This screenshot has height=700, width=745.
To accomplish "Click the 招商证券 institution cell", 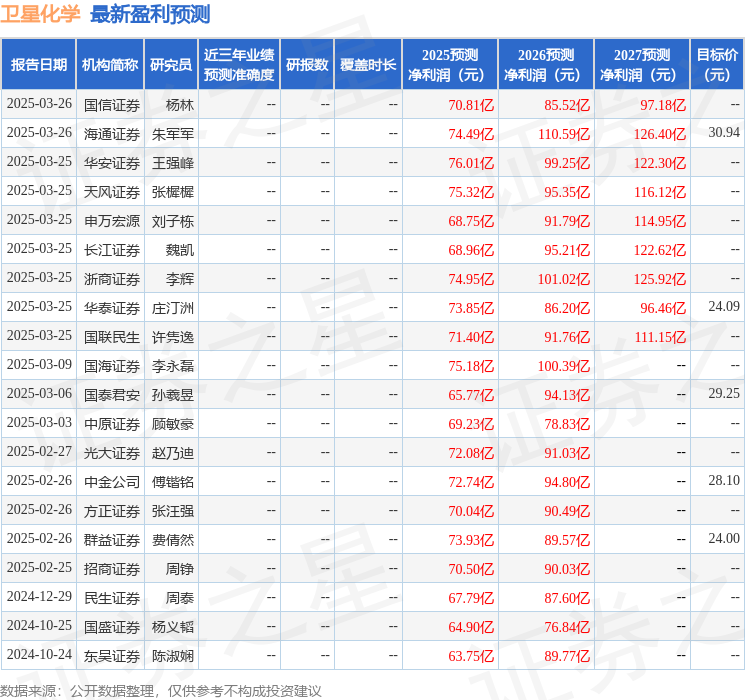I will 112,569.
